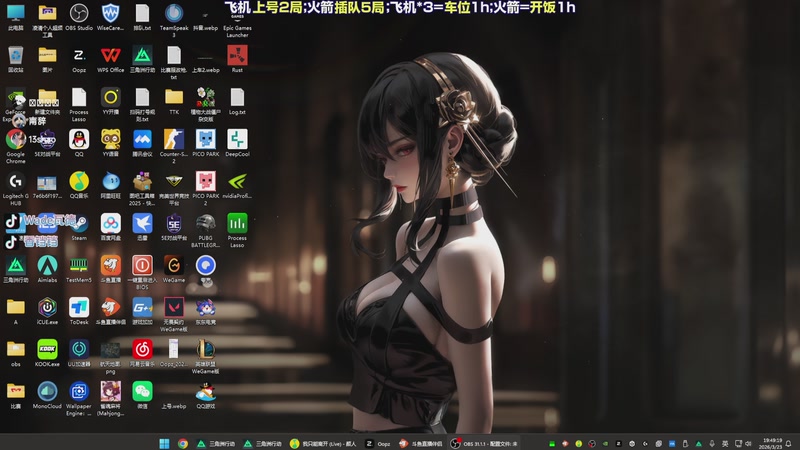800x450 pixels.
Task: Launch TestMem5 memory tester
Action: pyautogui.click(x=79, y=269)
